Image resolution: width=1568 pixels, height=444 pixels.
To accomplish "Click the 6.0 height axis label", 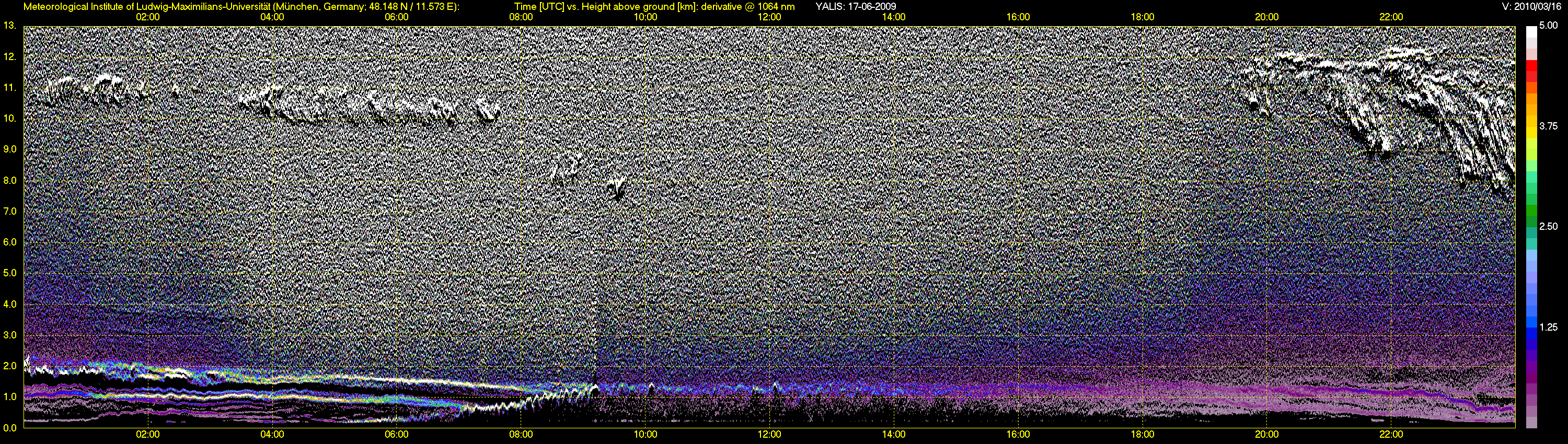I will pos(9,242).
